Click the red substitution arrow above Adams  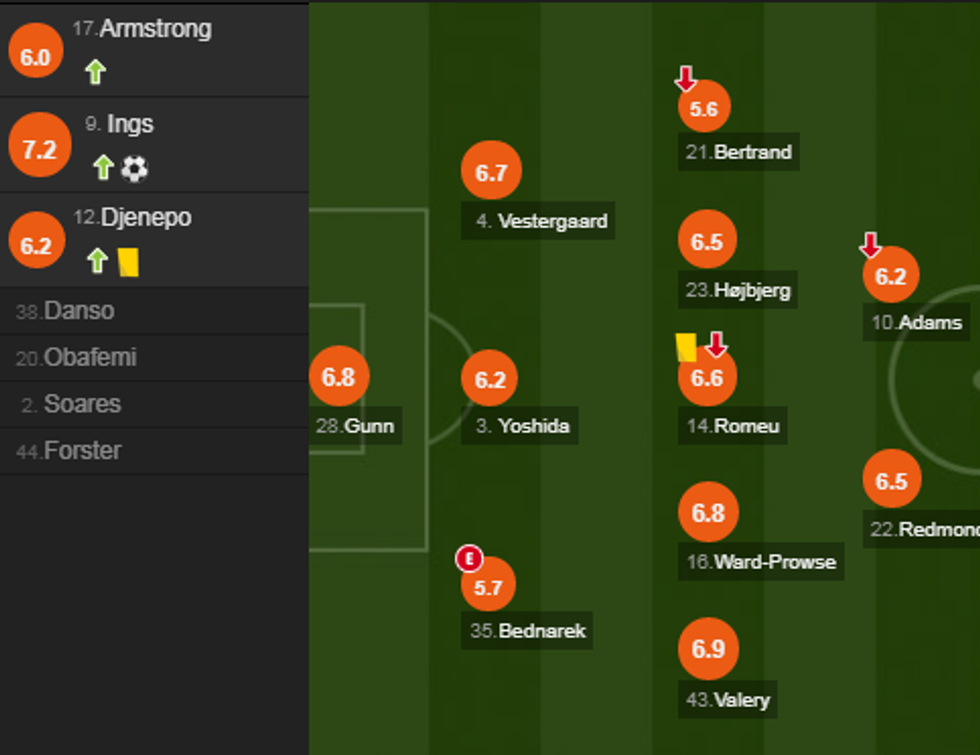(x=870, y=244)
